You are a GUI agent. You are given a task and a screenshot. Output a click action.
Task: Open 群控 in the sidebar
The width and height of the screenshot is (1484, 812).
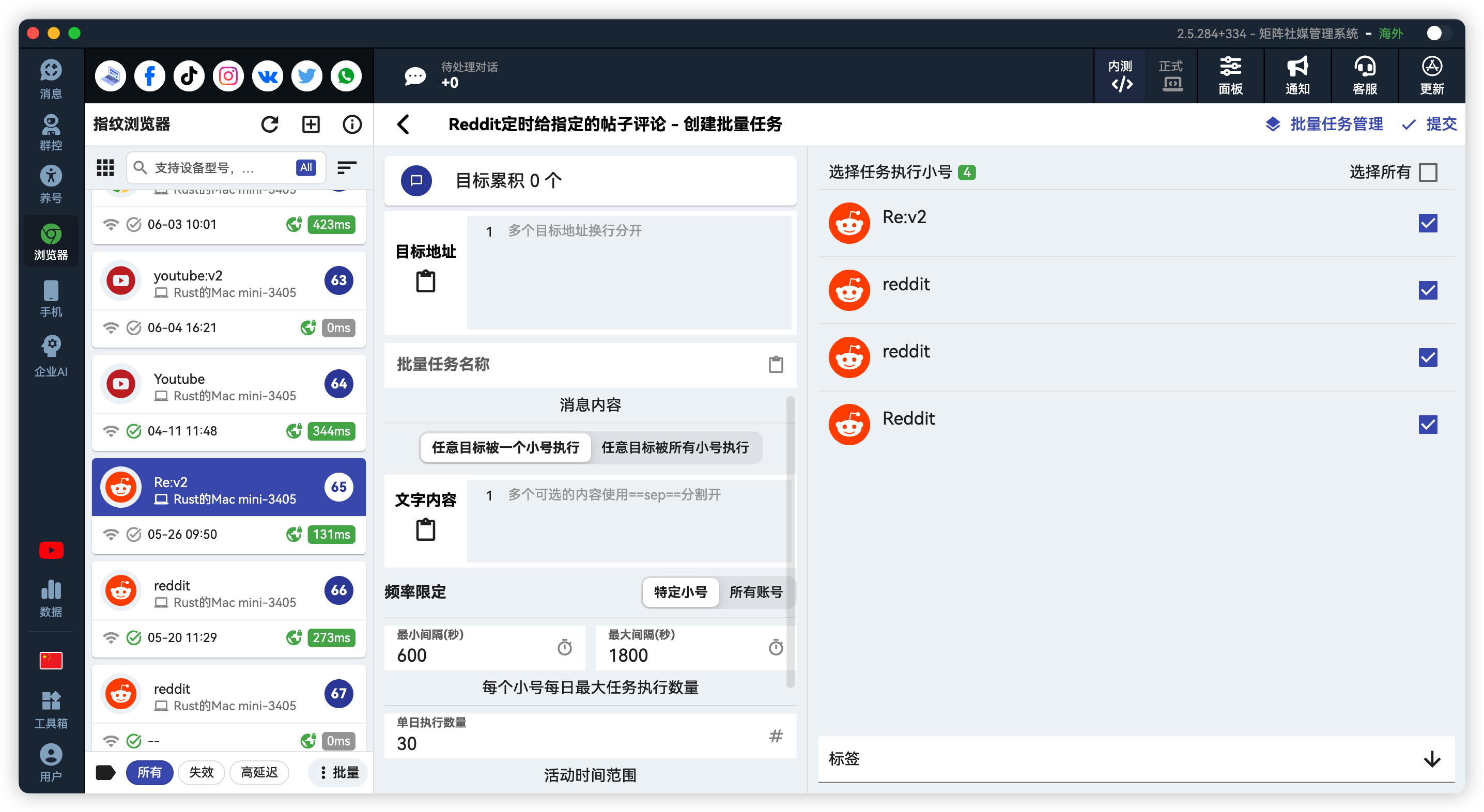pyautogui.click(x=51, y=132)
